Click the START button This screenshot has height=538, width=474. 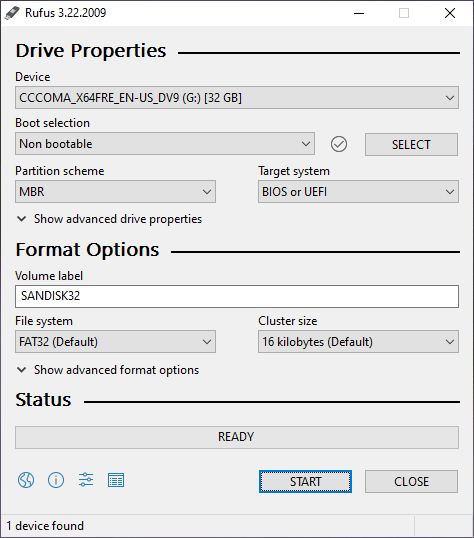pos(305,481)
